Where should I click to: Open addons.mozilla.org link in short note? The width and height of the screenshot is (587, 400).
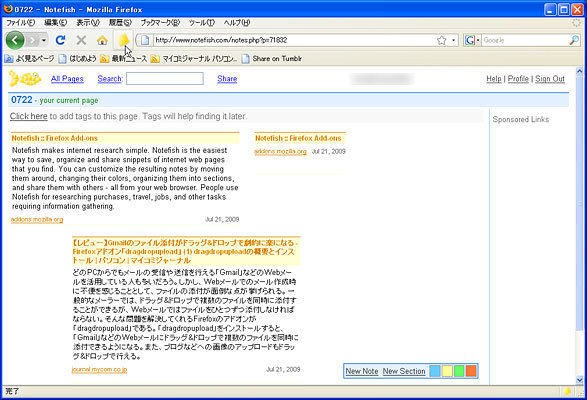click(280, 151)
